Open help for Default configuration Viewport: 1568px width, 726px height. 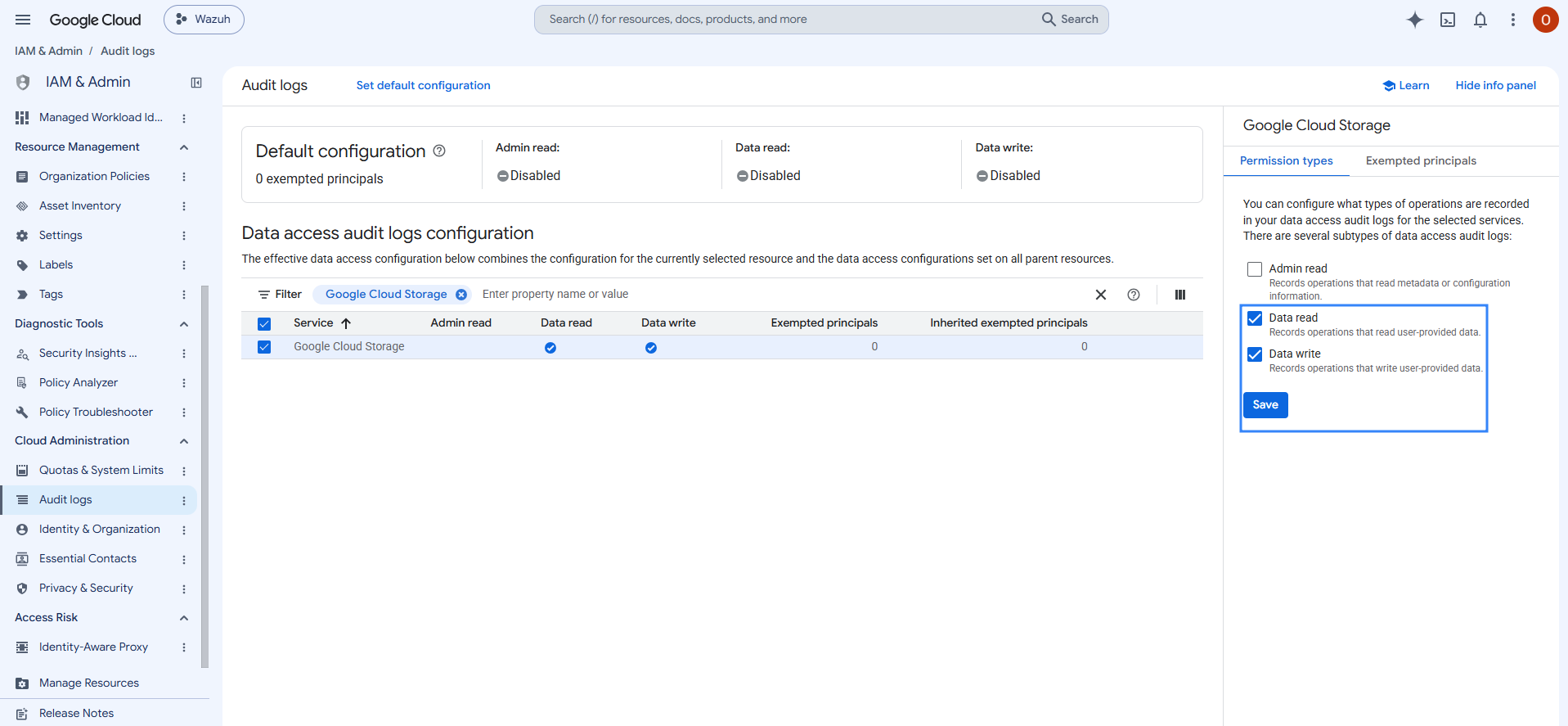[x=439, y=151]
